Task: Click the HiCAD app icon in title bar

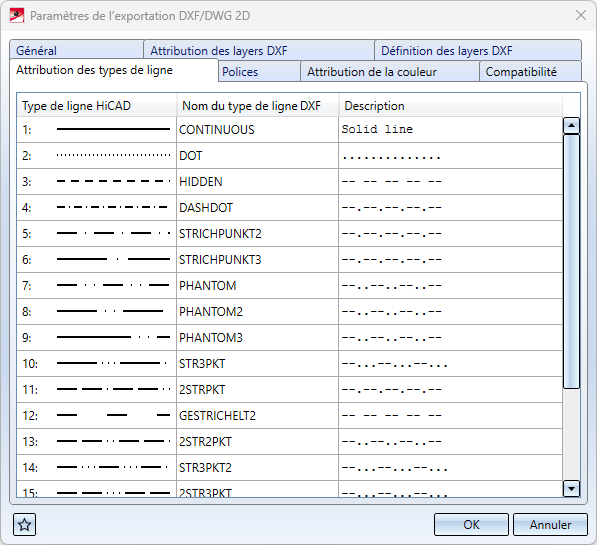Action: click(x=16, y=16)
